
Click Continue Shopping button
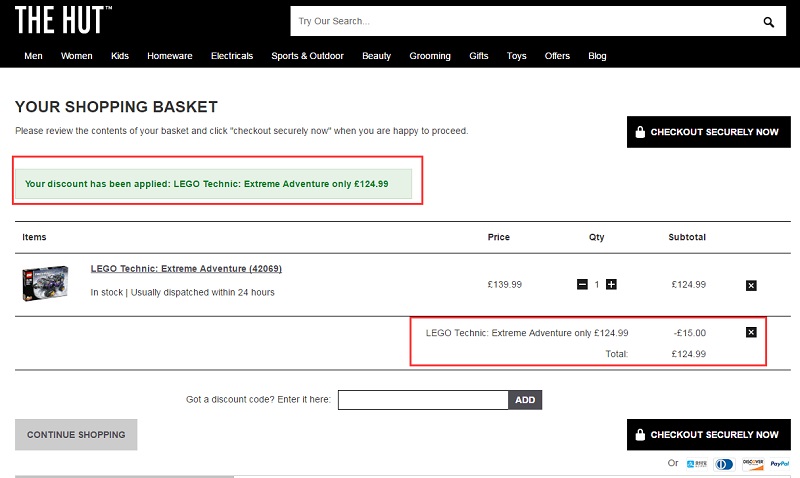76,435
